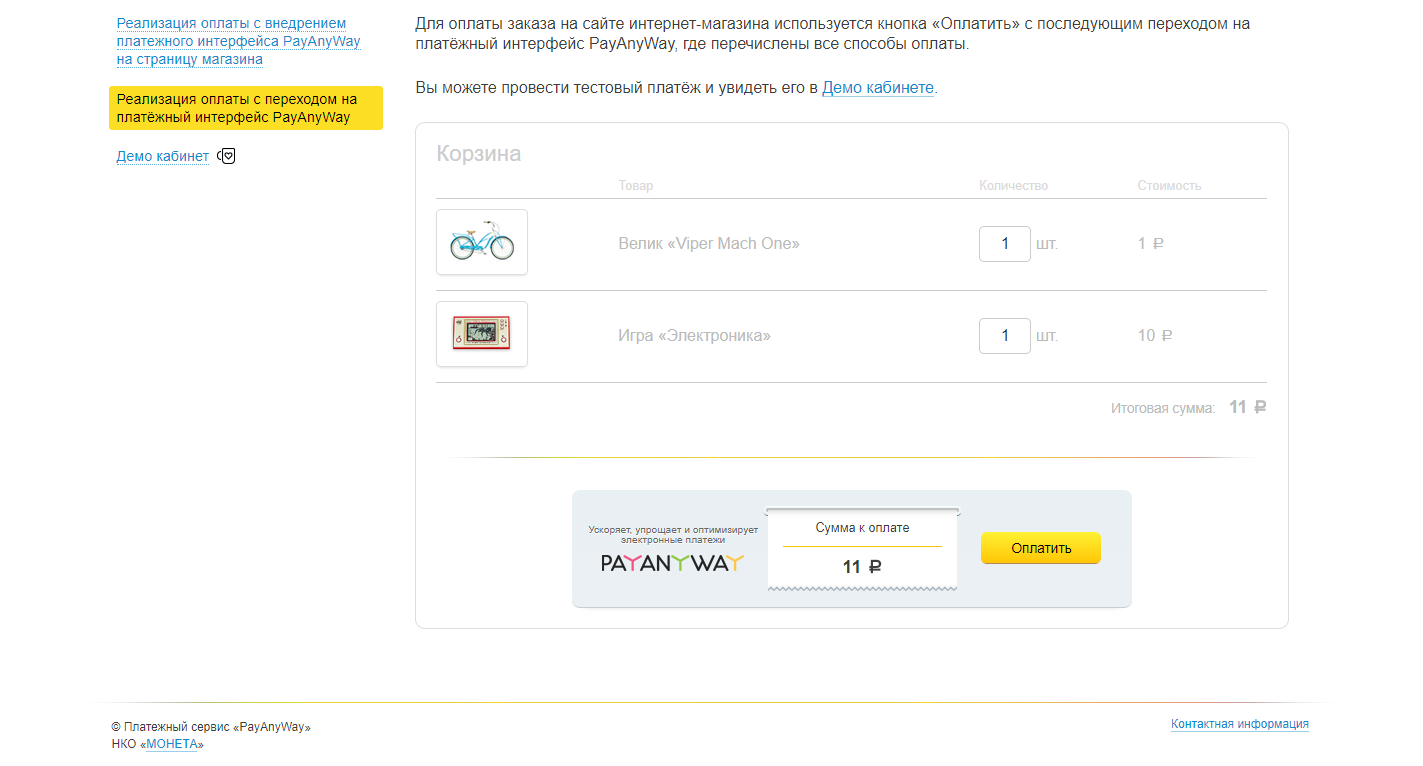Click the Электроника game thumbnail

482,334
